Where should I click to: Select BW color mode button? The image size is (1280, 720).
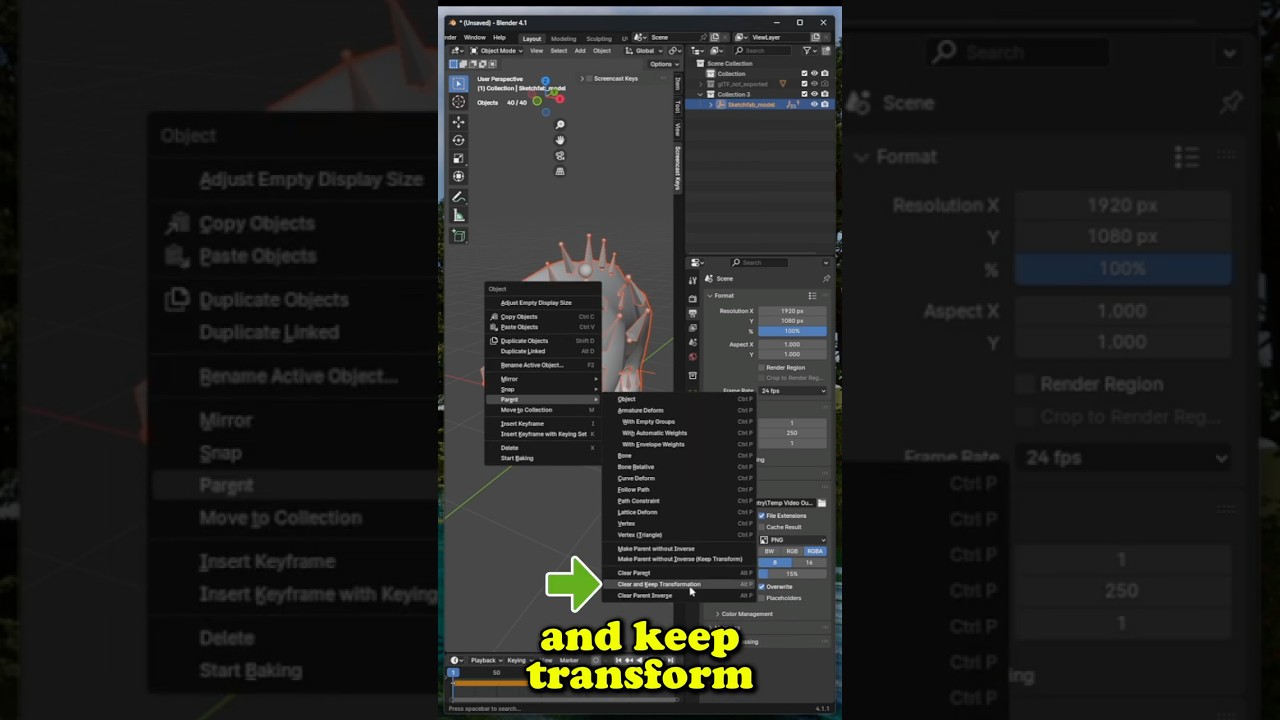(x=769, y=551)
